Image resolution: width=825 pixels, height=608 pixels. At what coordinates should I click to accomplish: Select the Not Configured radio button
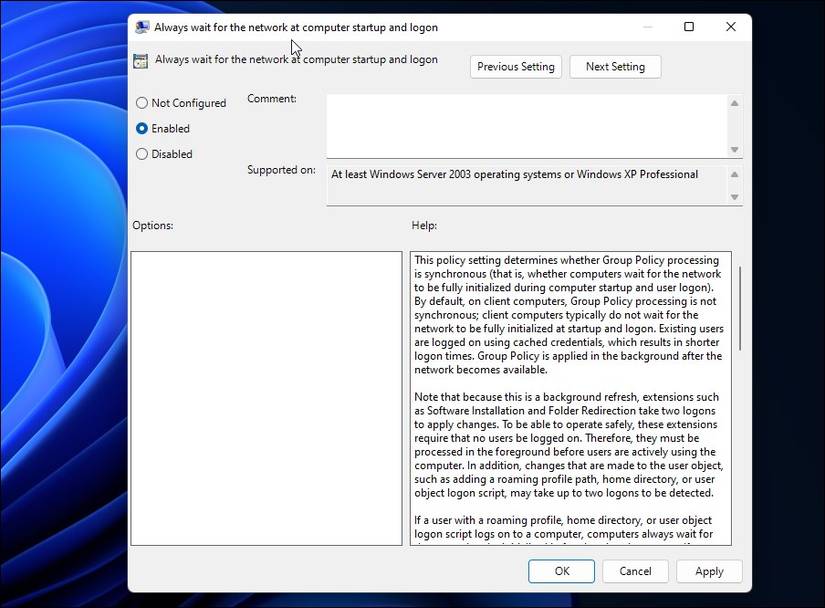(142, 103)
